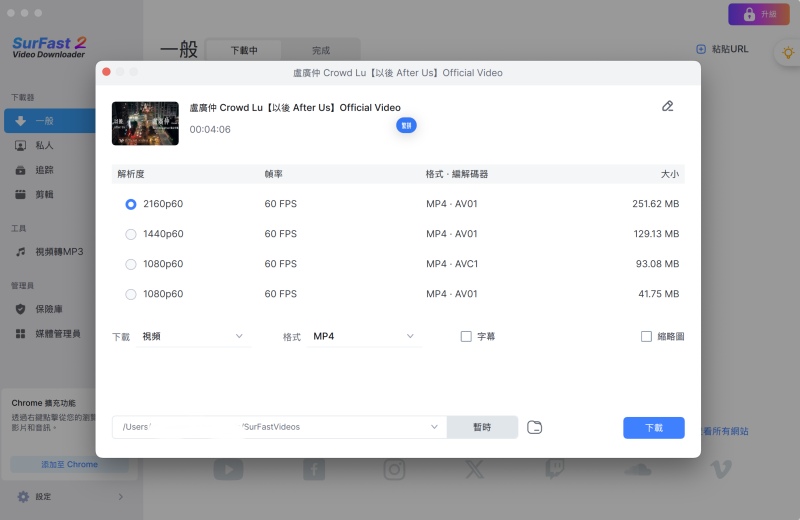Click the Instagram icon in the background window
800x520 pixels.
point(394,469)
